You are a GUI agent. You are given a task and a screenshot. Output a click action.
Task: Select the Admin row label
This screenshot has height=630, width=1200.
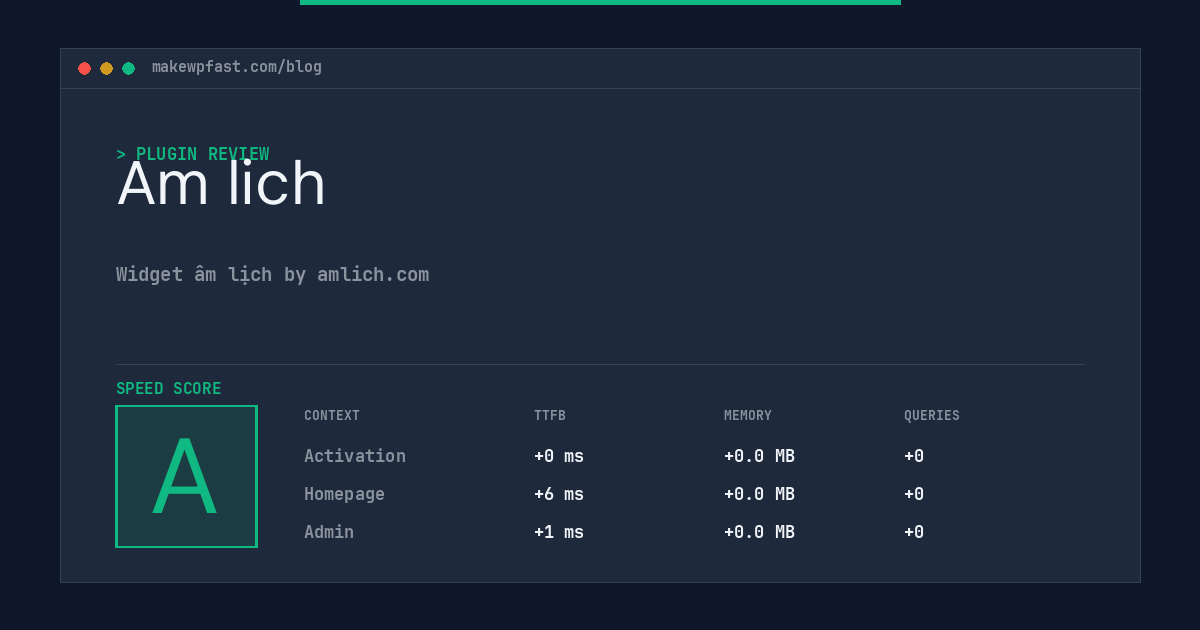(x=329, y=532)
